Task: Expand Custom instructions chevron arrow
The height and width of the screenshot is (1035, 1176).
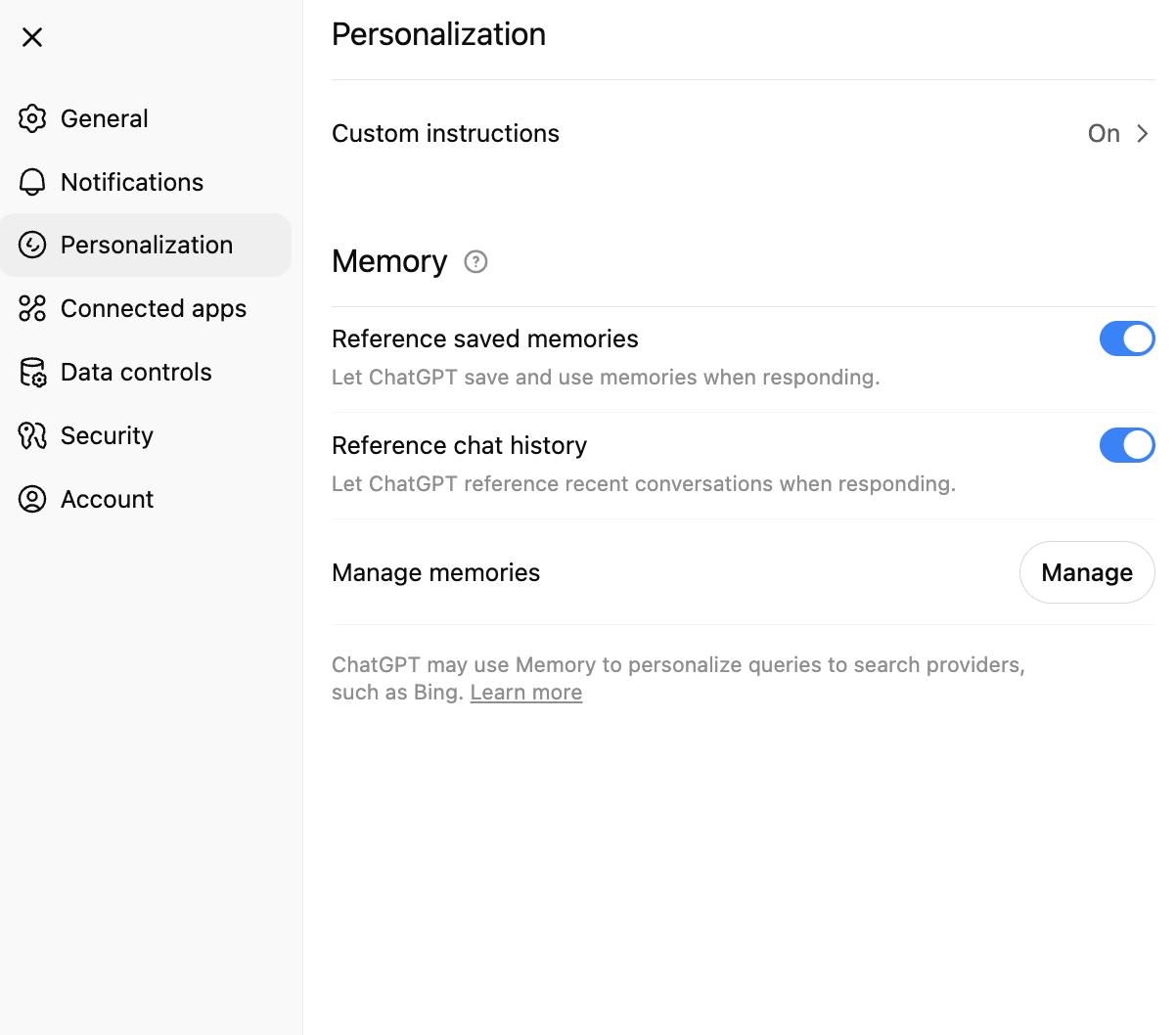Action: [x=1142, y=134]
